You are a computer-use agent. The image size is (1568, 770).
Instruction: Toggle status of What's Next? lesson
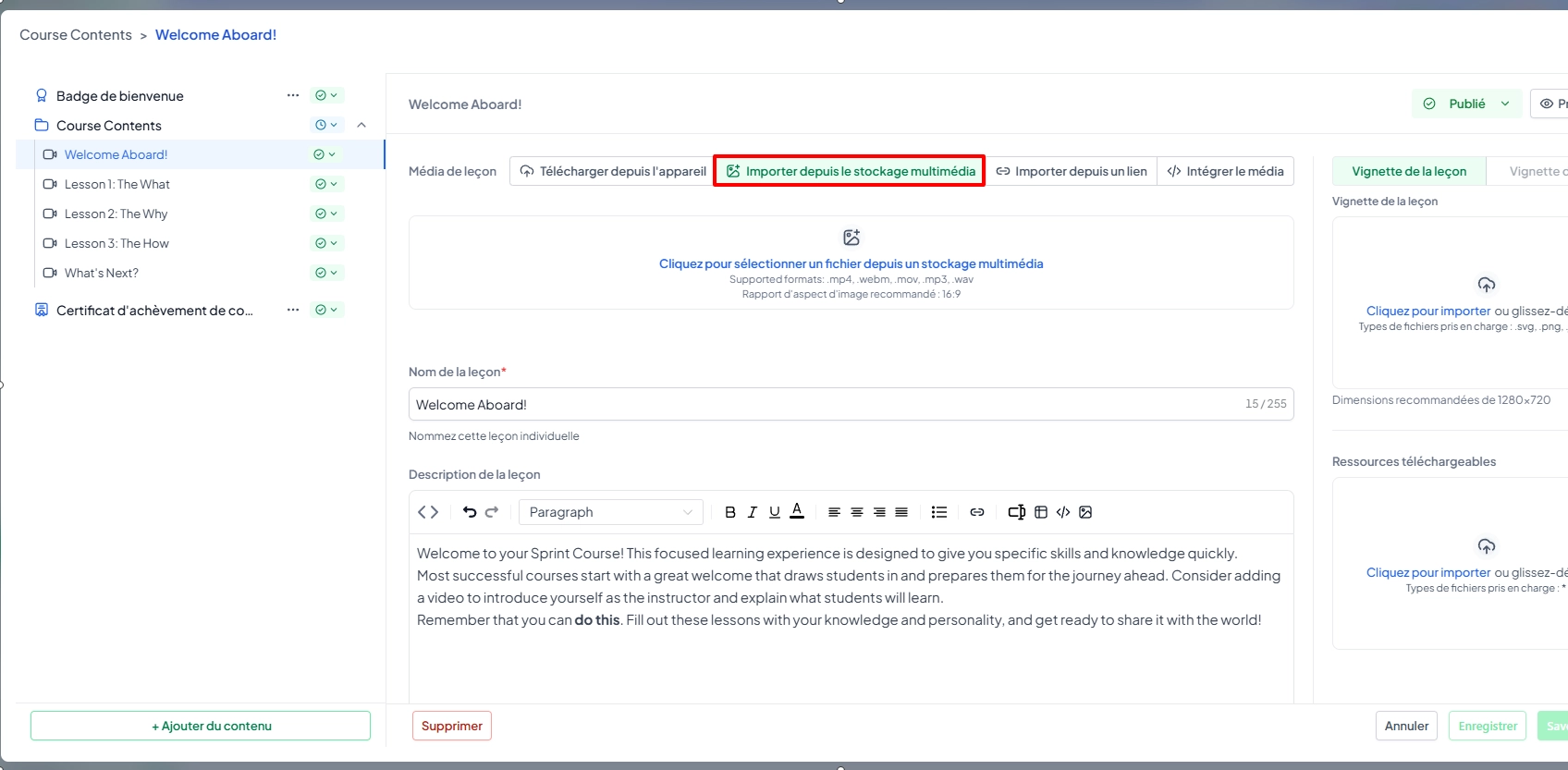[325, 273]
